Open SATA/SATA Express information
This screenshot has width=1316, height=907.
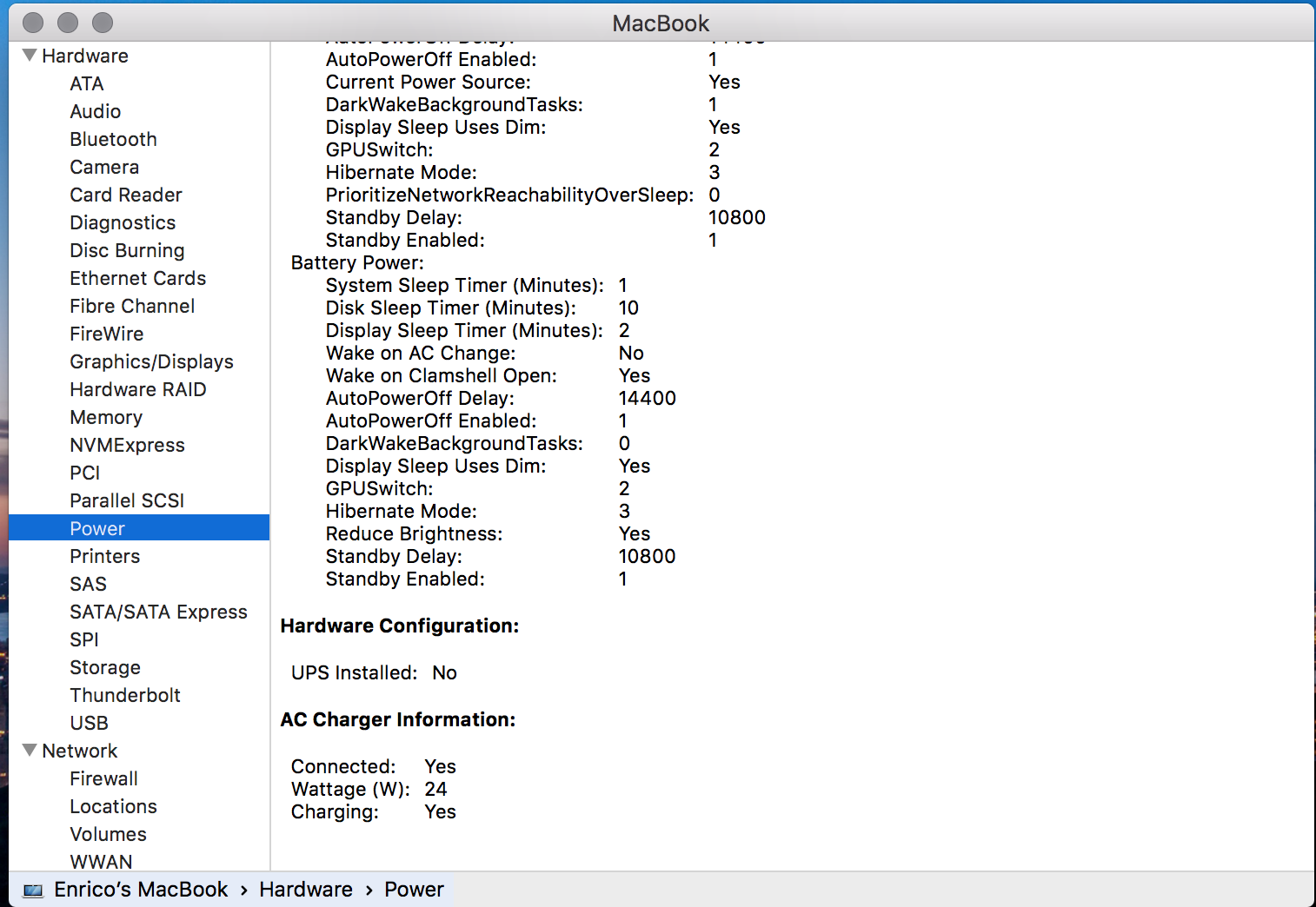[x=159, y=612]
